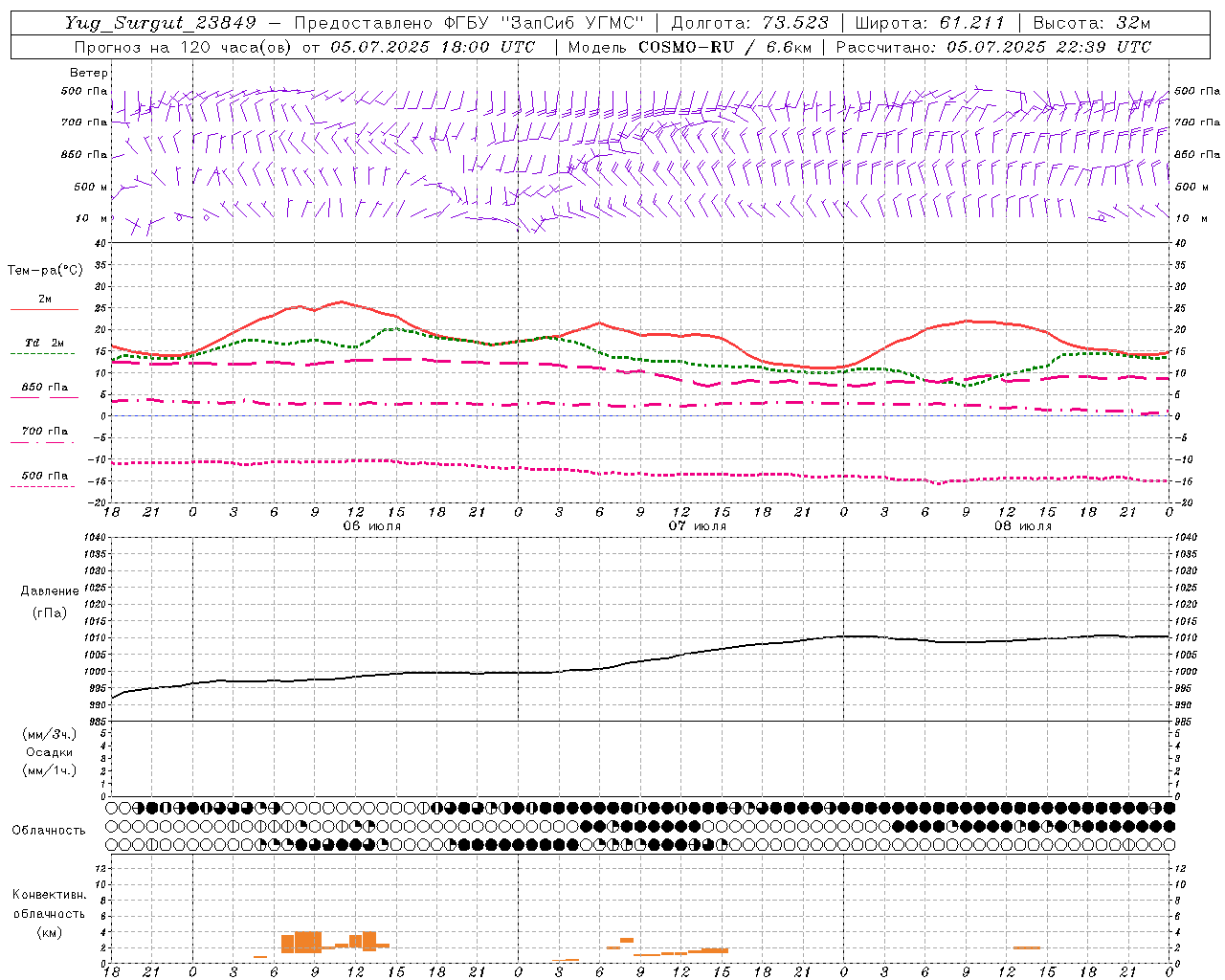Select the text Предоставлено ФГБУ "ЗапСиб УГМС"
Screen dimensions: 1225x980
(469, 23)
